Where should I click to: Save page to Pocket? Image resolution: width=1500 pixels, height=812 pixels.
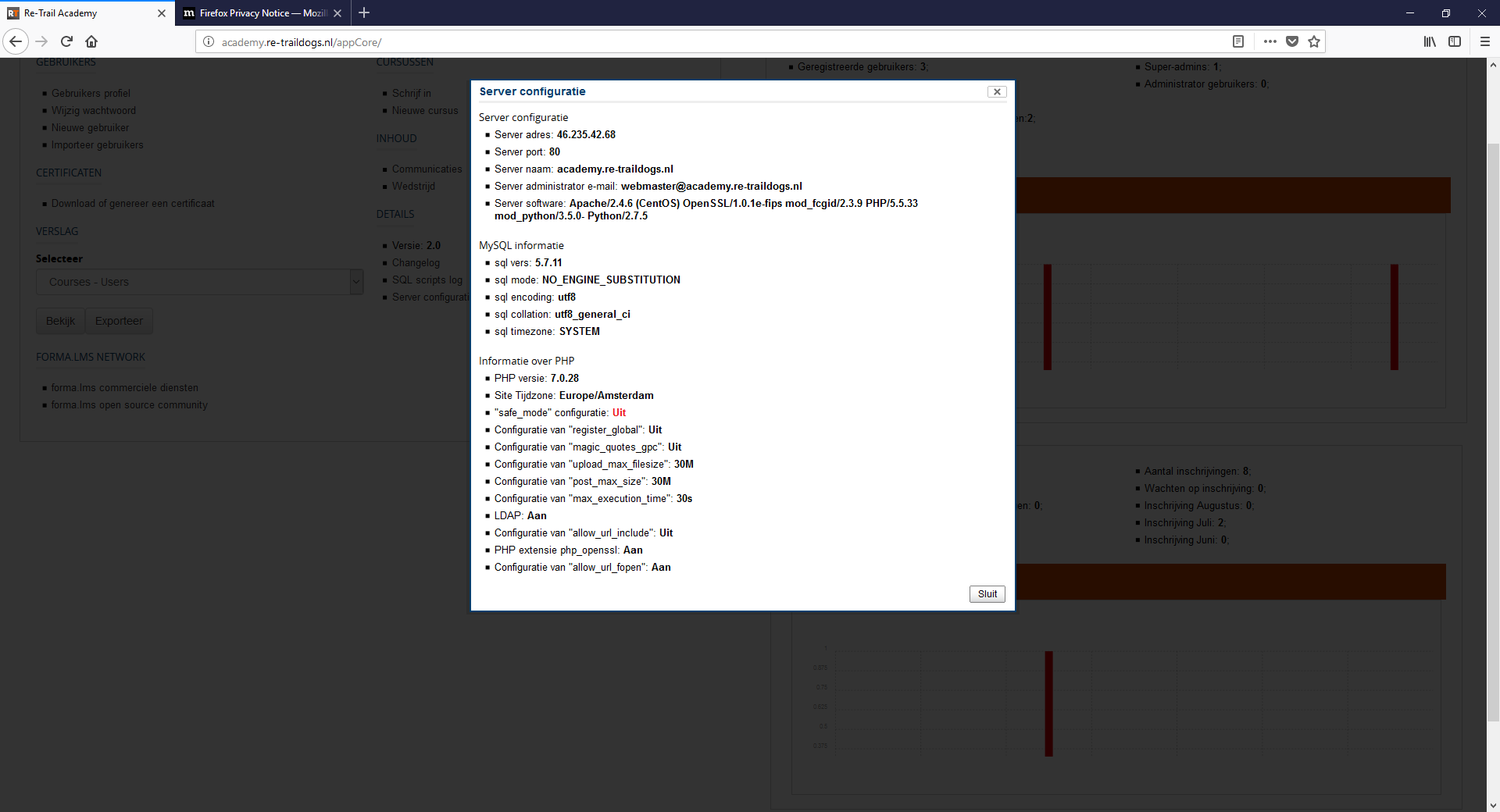[1292, 41]
